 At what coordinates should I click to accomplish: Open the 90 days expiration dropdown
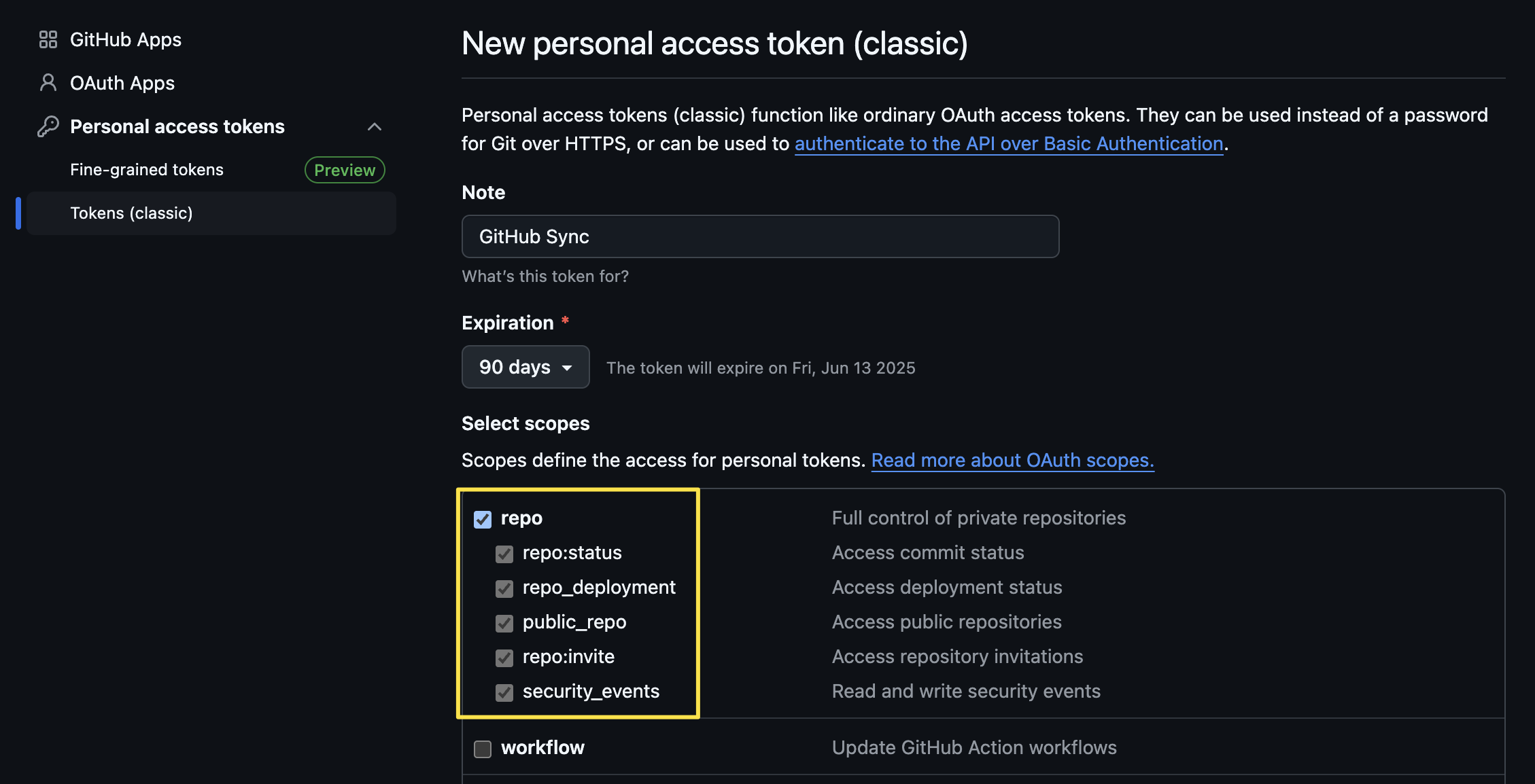(x=525, y=368)
